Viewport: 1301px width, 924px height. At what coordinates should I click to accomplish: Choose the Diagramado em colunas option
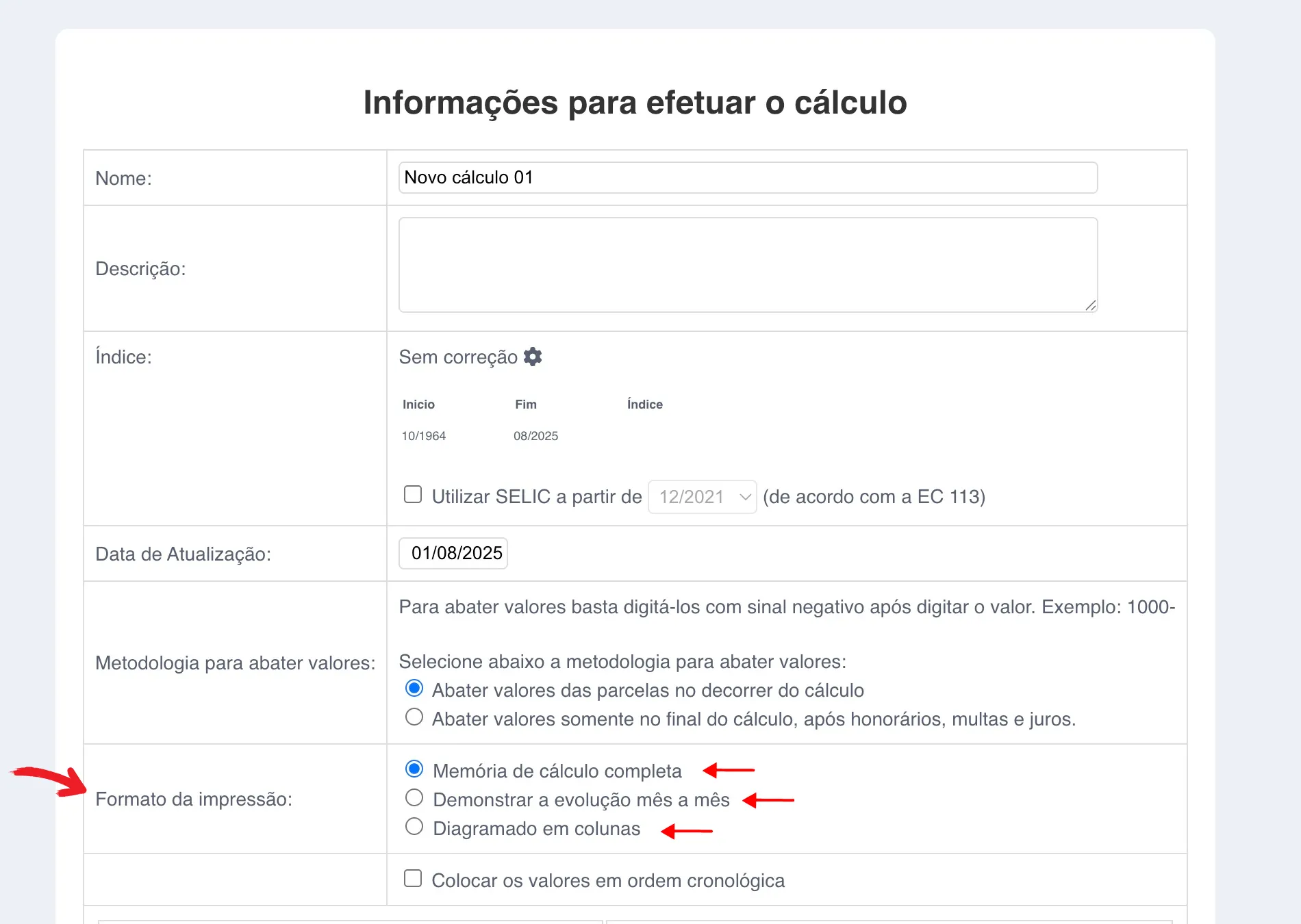[x=414, y=826]
